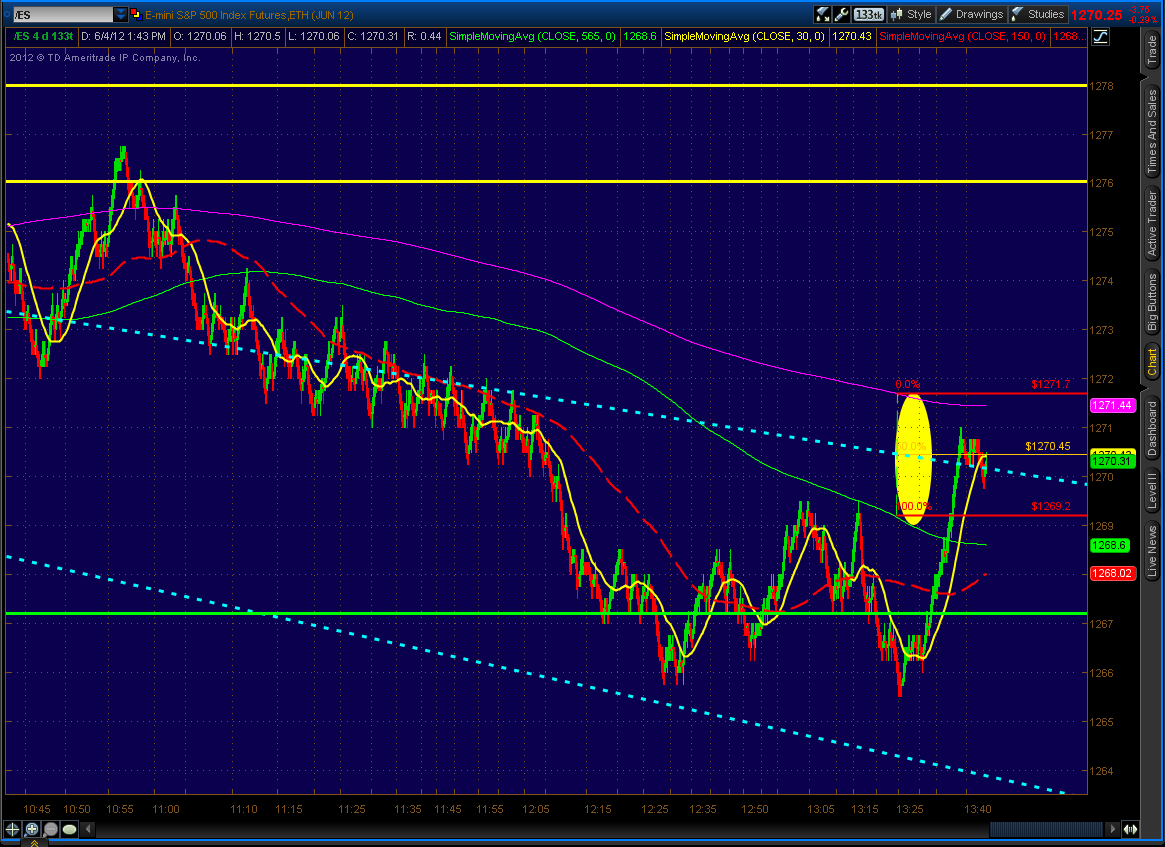Click the 13:40 time axis label
Image resolution: width=1165 pixels, height=847 pixels.
pos(977,809)
